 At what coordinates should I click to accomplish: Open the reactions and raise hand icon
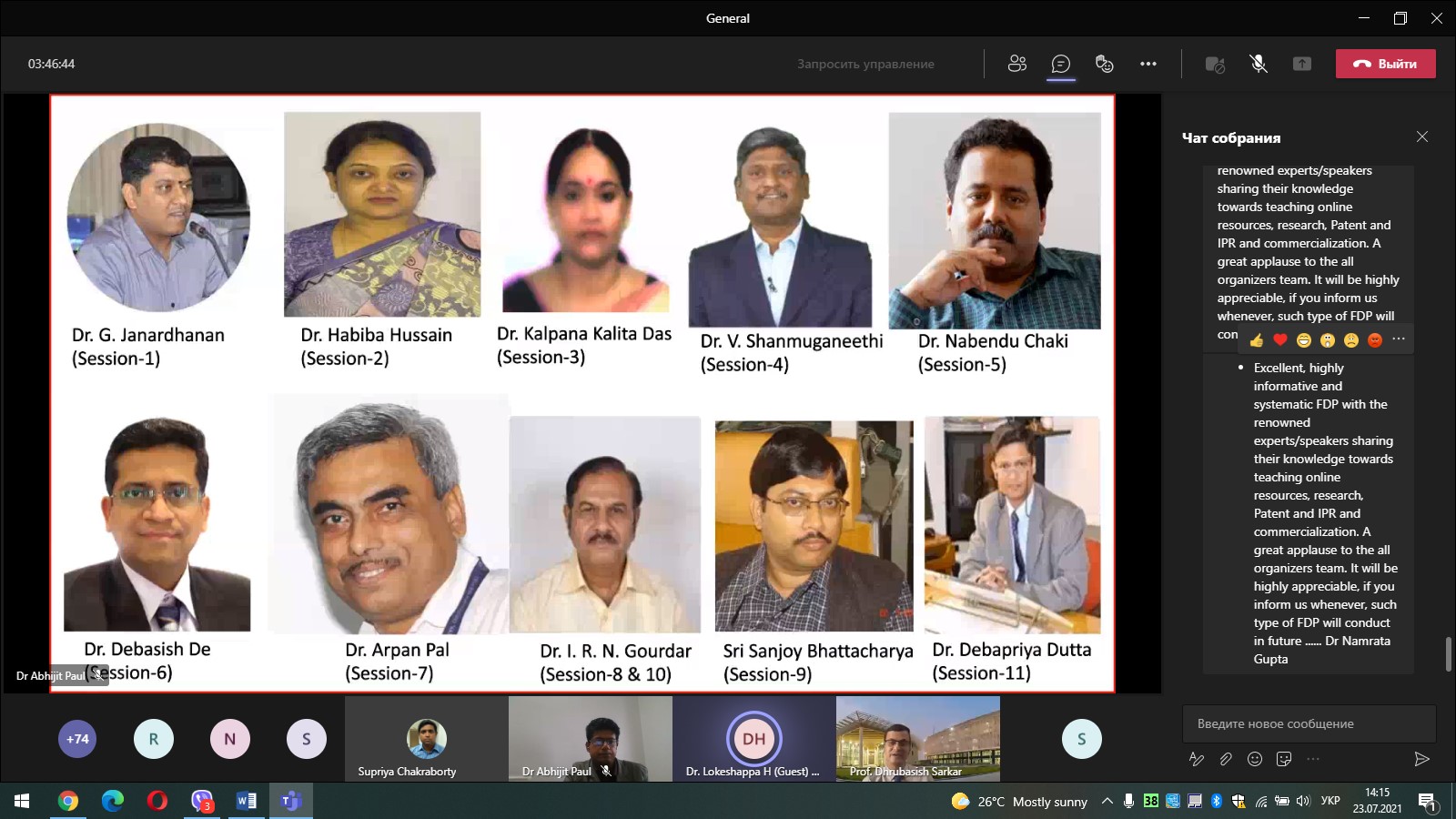click(x=1104, y=64)
